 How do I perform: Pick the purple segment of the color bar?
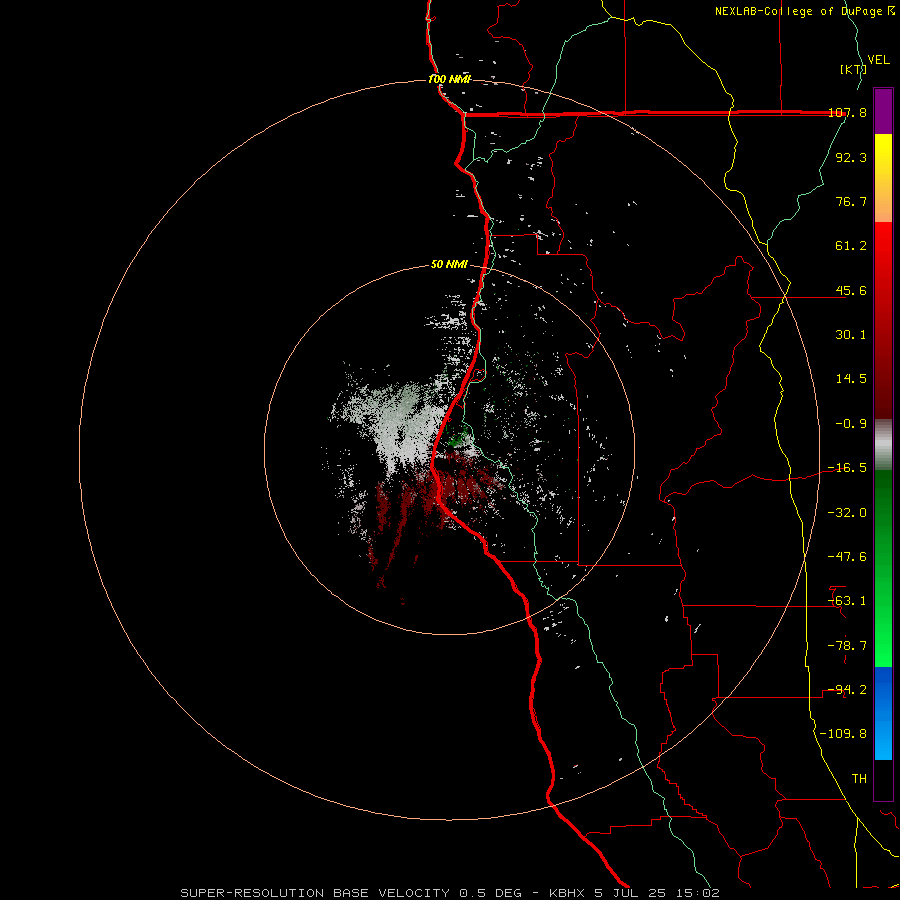(x=883, y=112)
